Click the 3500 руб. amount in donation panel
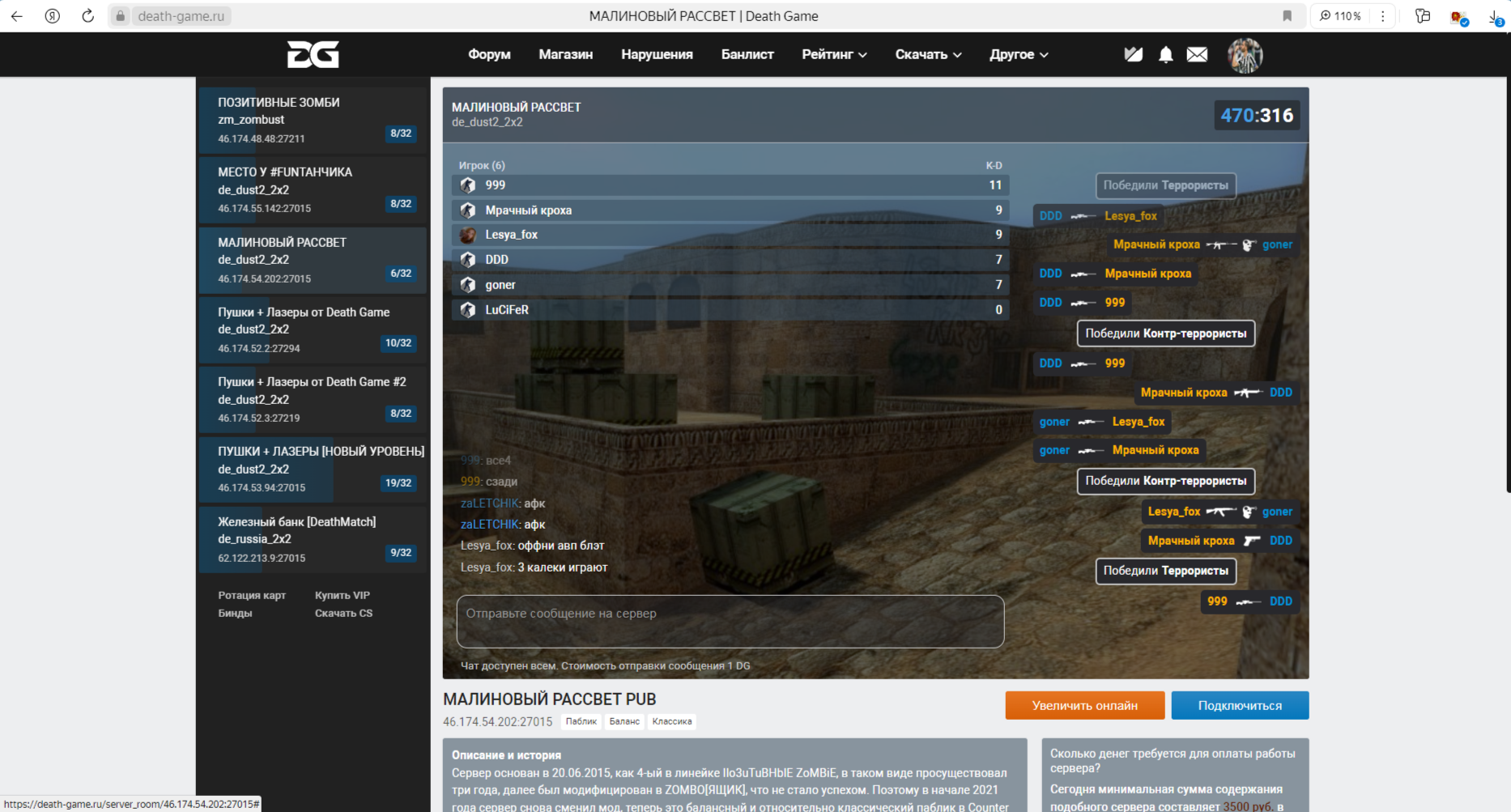 (1248, 806)
